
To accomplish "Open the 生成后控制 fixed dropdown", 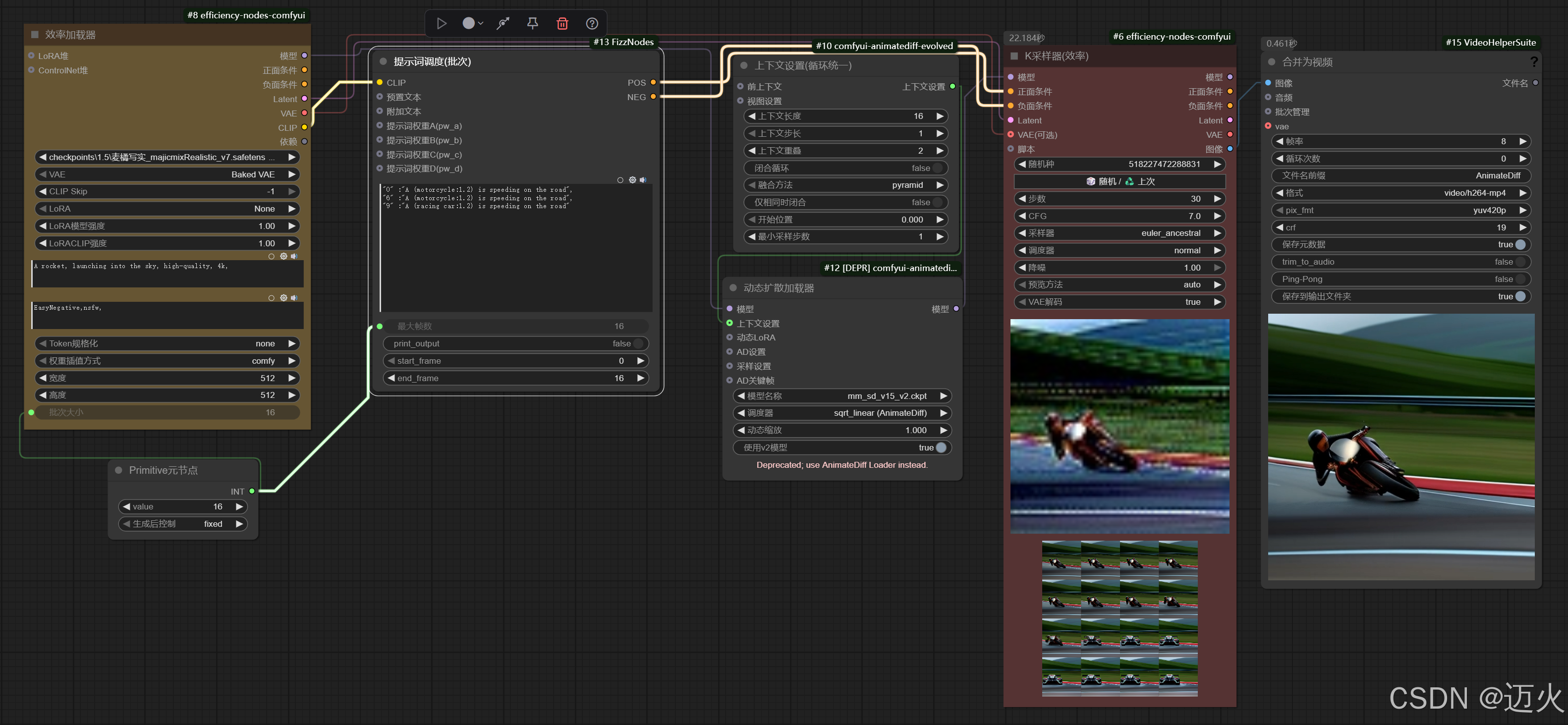I will pos(182,523).
